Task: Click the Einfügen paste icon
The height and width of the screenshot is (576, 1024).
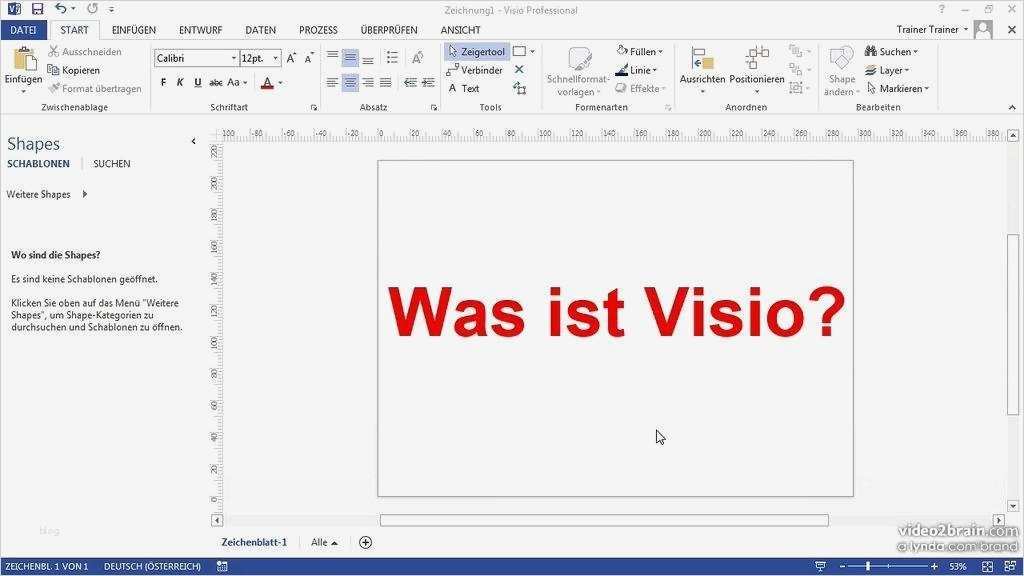Action: coord(24,59)
